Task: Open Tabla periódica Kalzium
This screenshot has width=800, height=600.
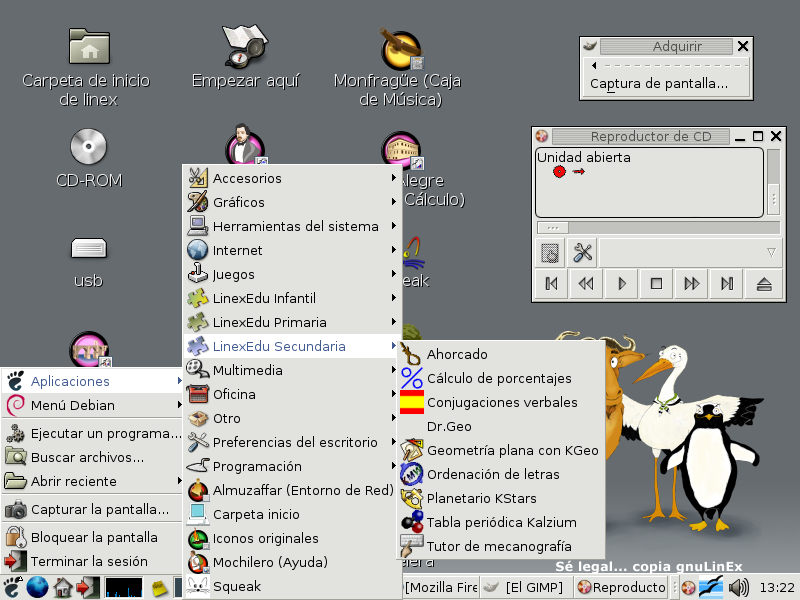Action: pos(500,522)
